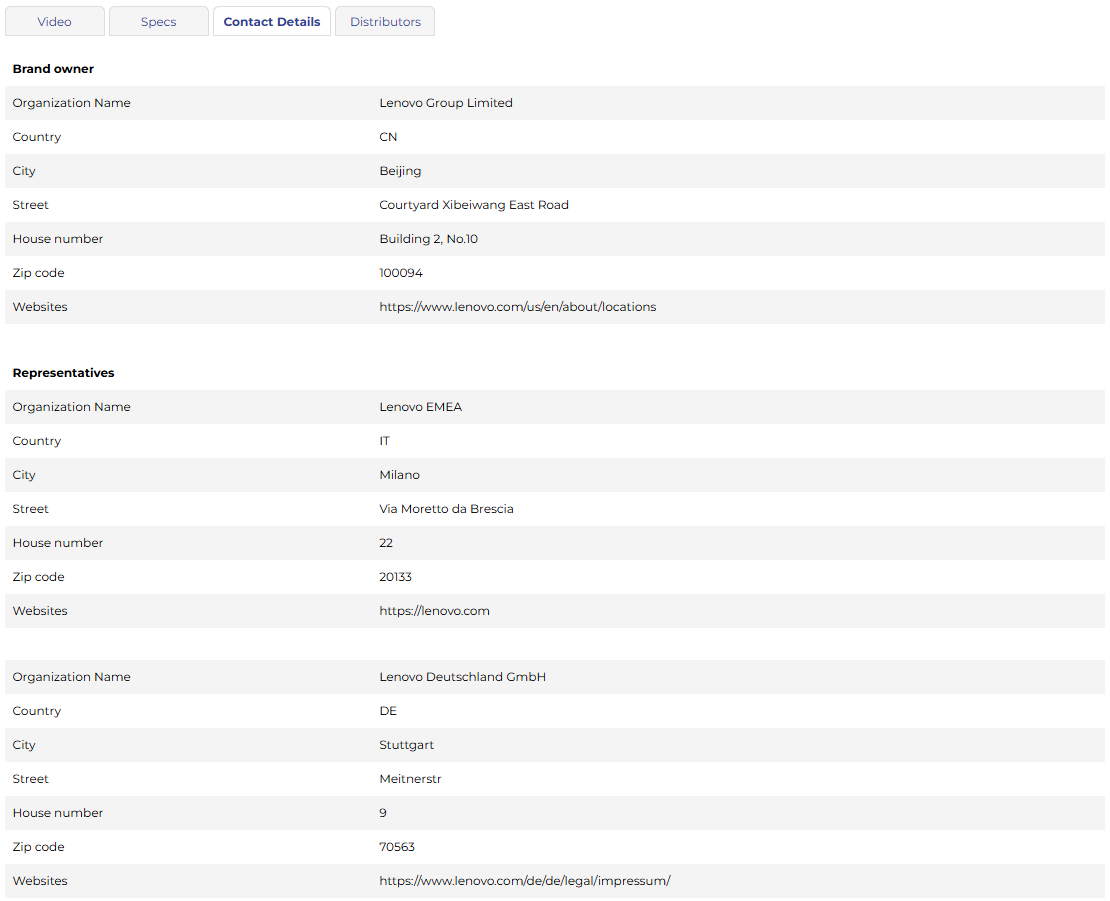Image resolution: width=1110 pixels, height=901 pixels.
Task: Click the Zip code label beside 20133
Action: coord(38,577)
